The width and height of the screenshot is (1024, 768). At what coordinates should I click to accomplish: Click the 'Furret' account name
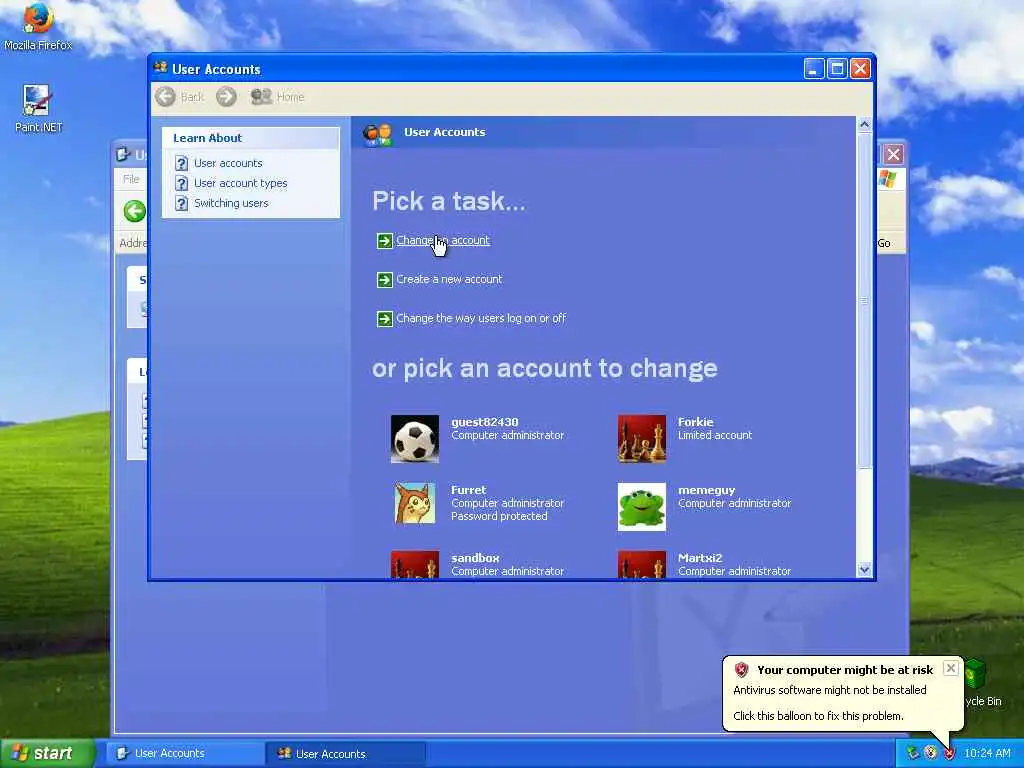[468, 490]
